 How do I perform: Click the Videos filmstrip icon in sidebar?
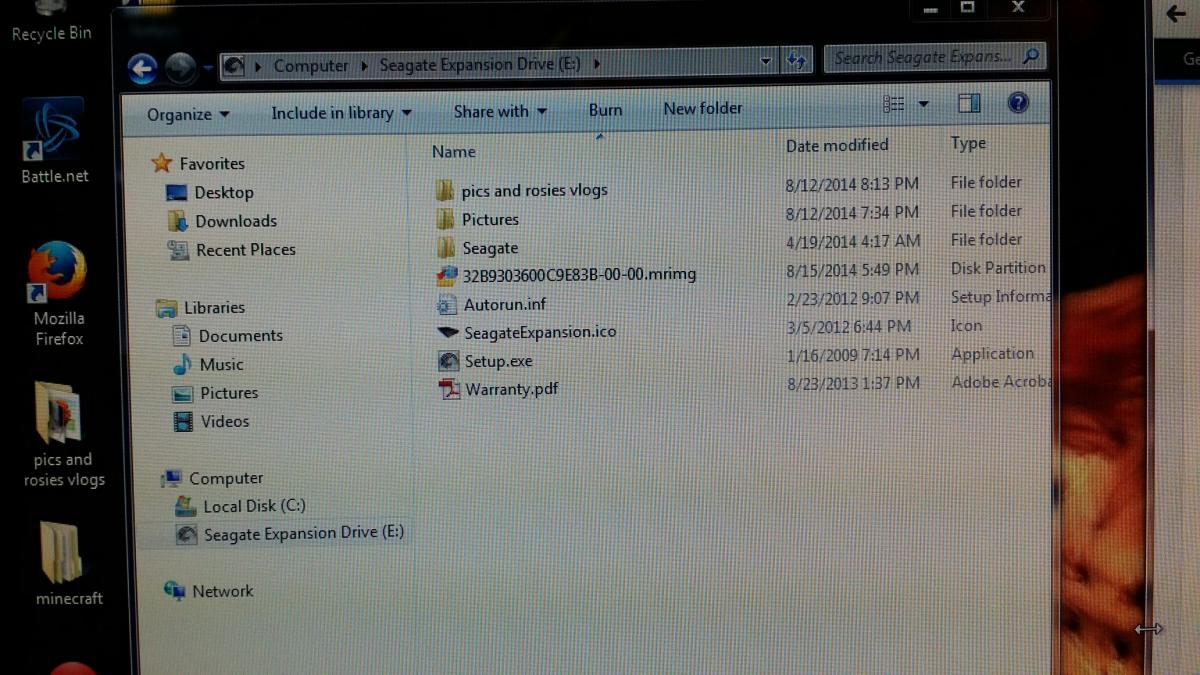(x=183, y=422)
